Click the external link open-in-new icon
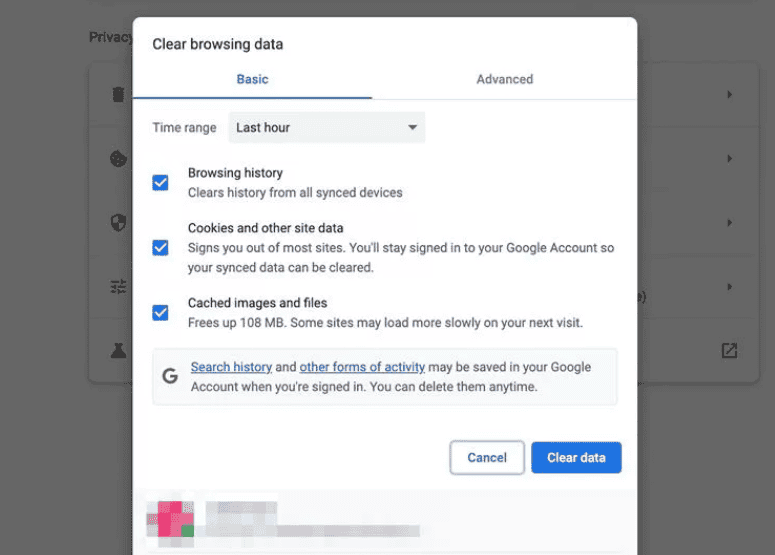The image size is (775, 555). tap(729, 351)
